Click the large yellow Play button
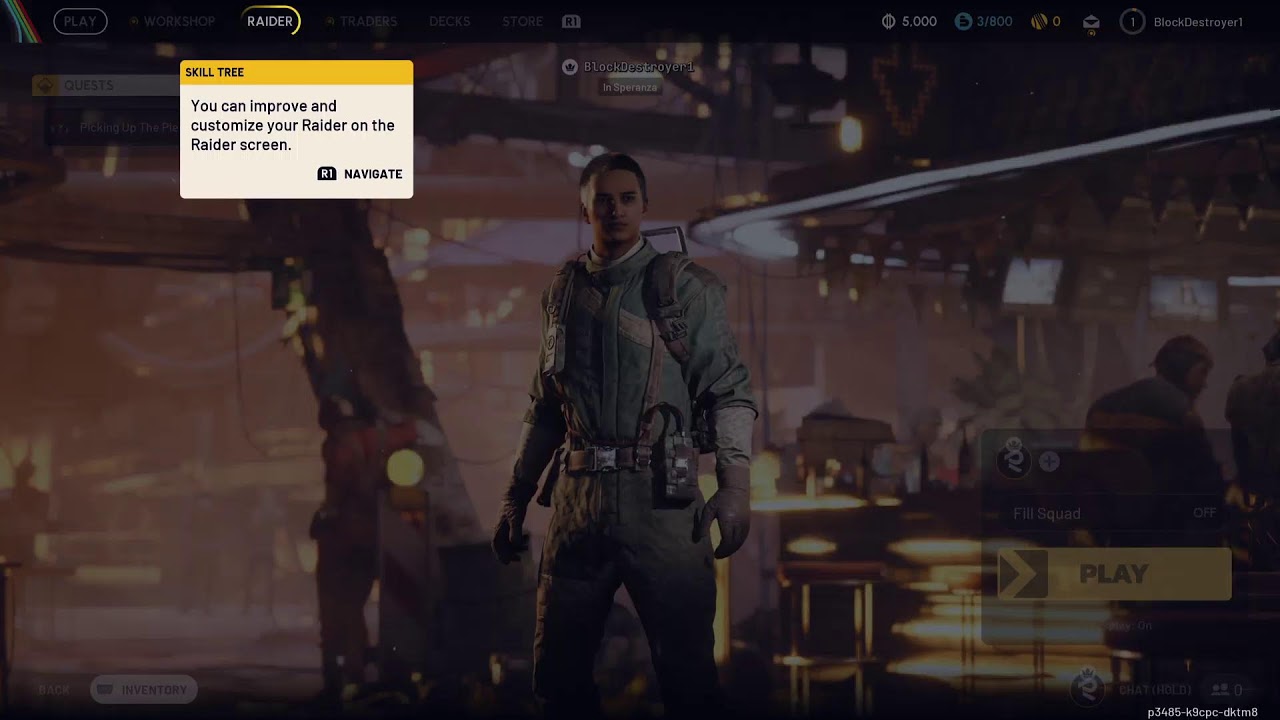Image resolution: width=1280 pixels, height=720 pixels. pos(1114,574)
